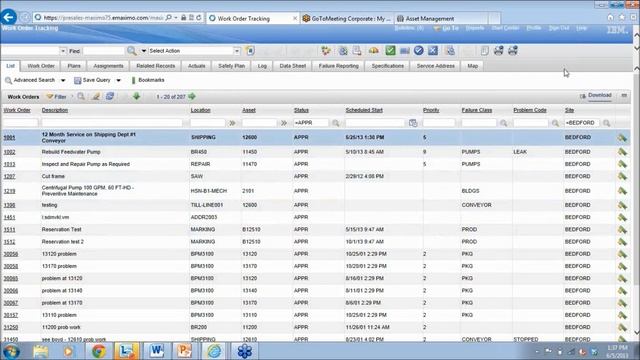
Task: Open Google Chrome from the taskbar
Action: tap(98, 351)
